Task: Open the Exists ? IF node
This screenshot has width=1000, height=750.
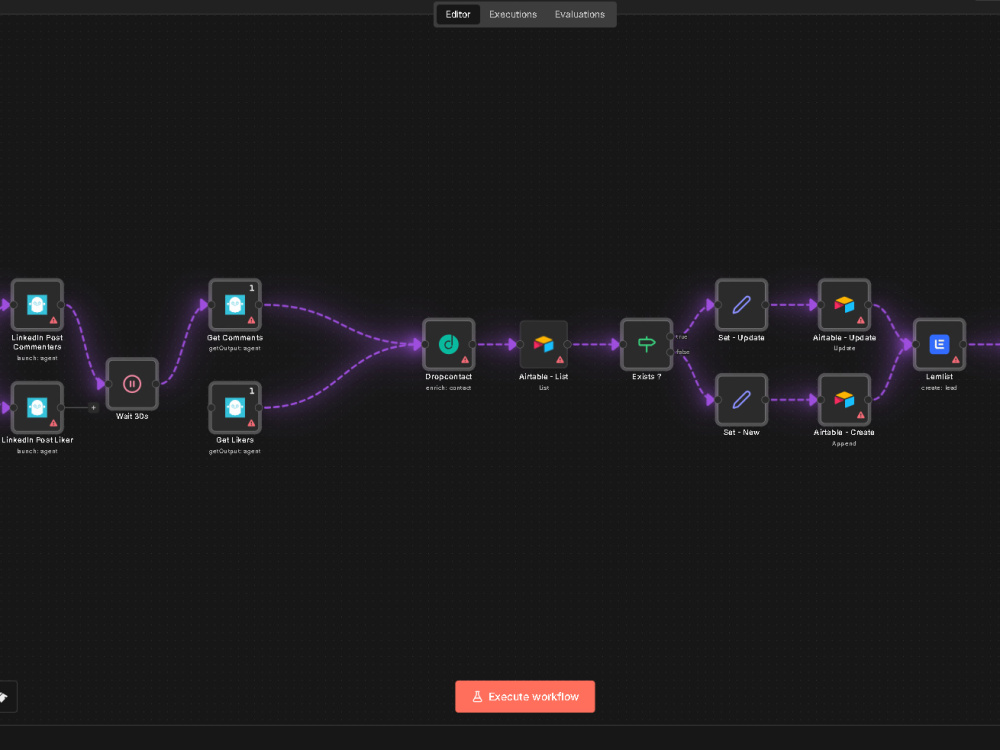Action: coord(647,344)
